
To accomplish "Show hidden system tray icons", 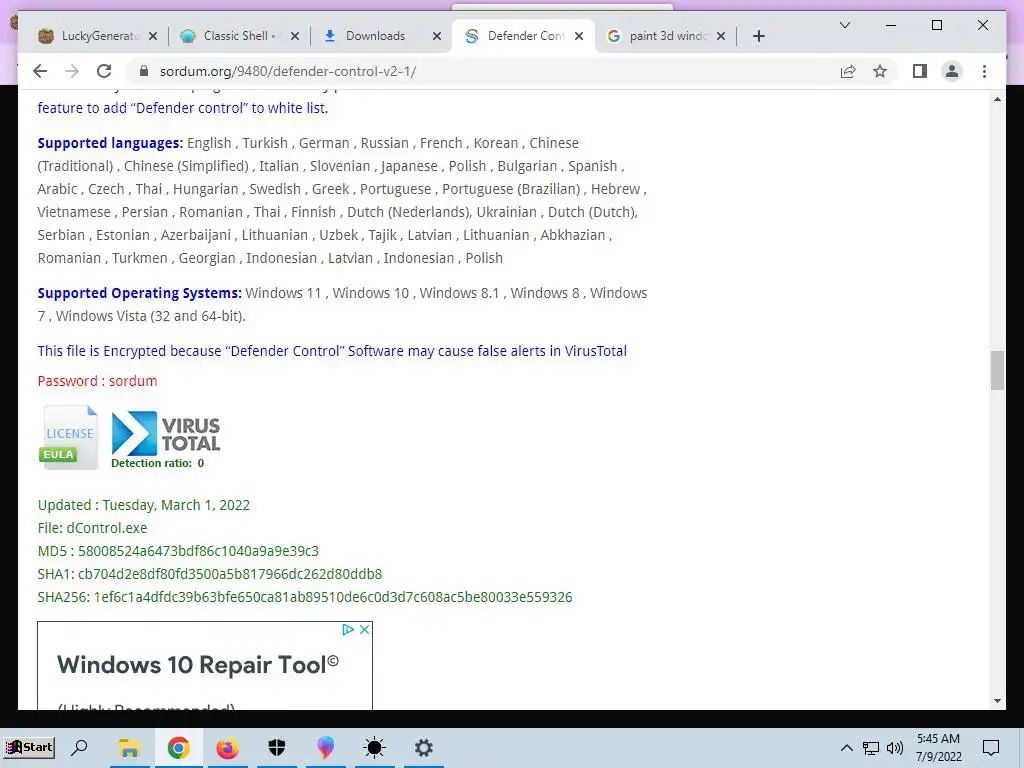I will pyautogui.click(x=846, y=748).
